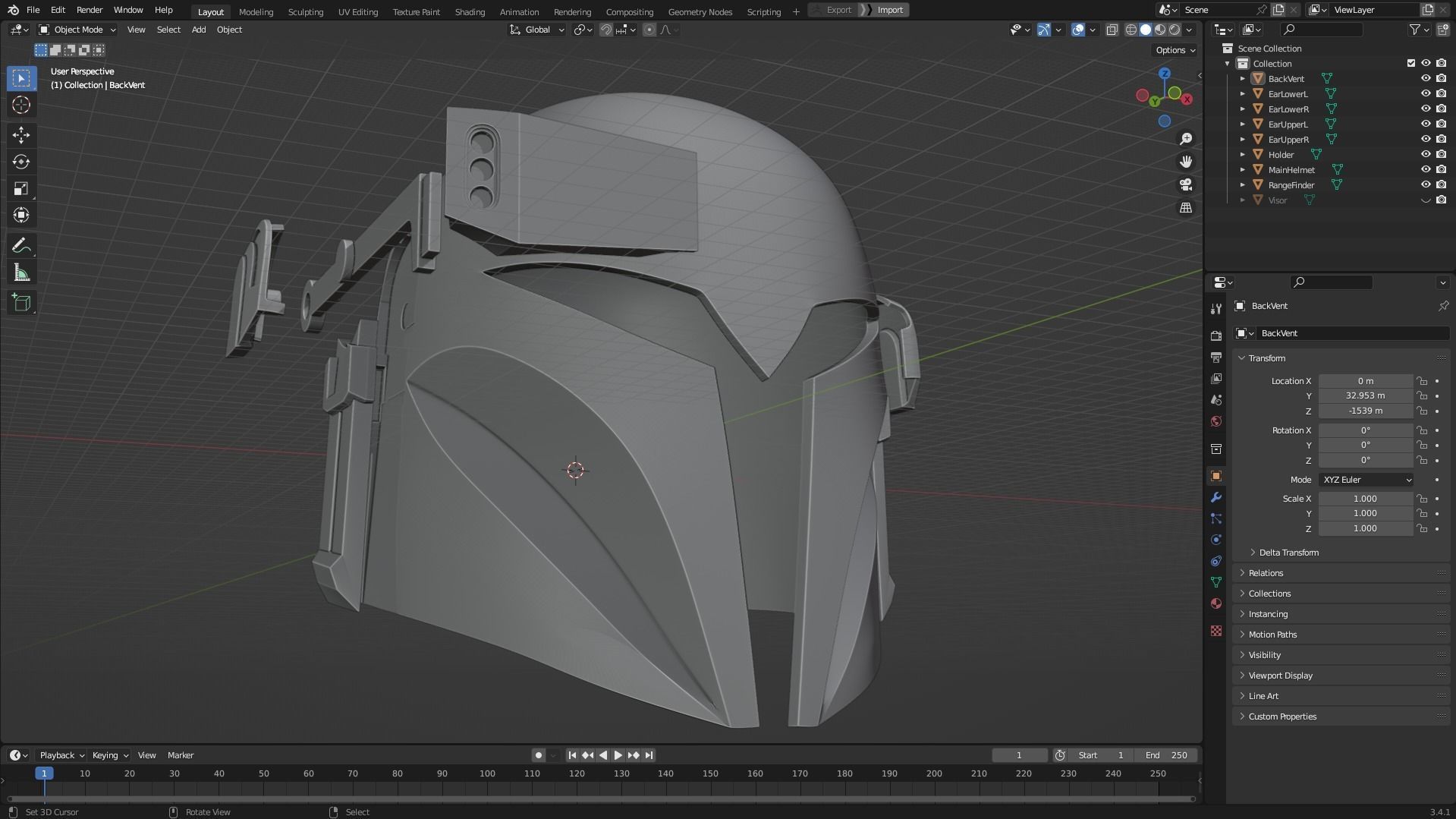
Task: Open the Global transform orientation dropdown
Action: [x=537, y=30]
